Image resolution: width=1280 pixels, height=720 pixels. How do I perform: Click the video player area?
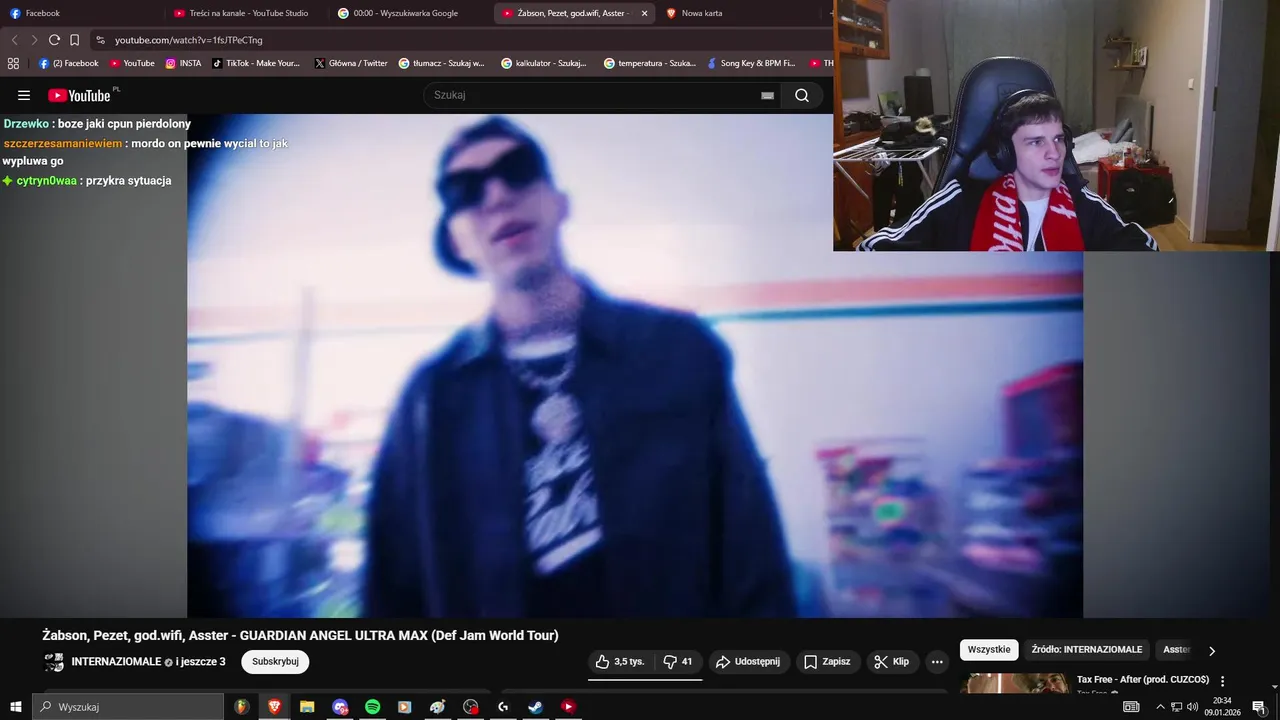point(635,365)
